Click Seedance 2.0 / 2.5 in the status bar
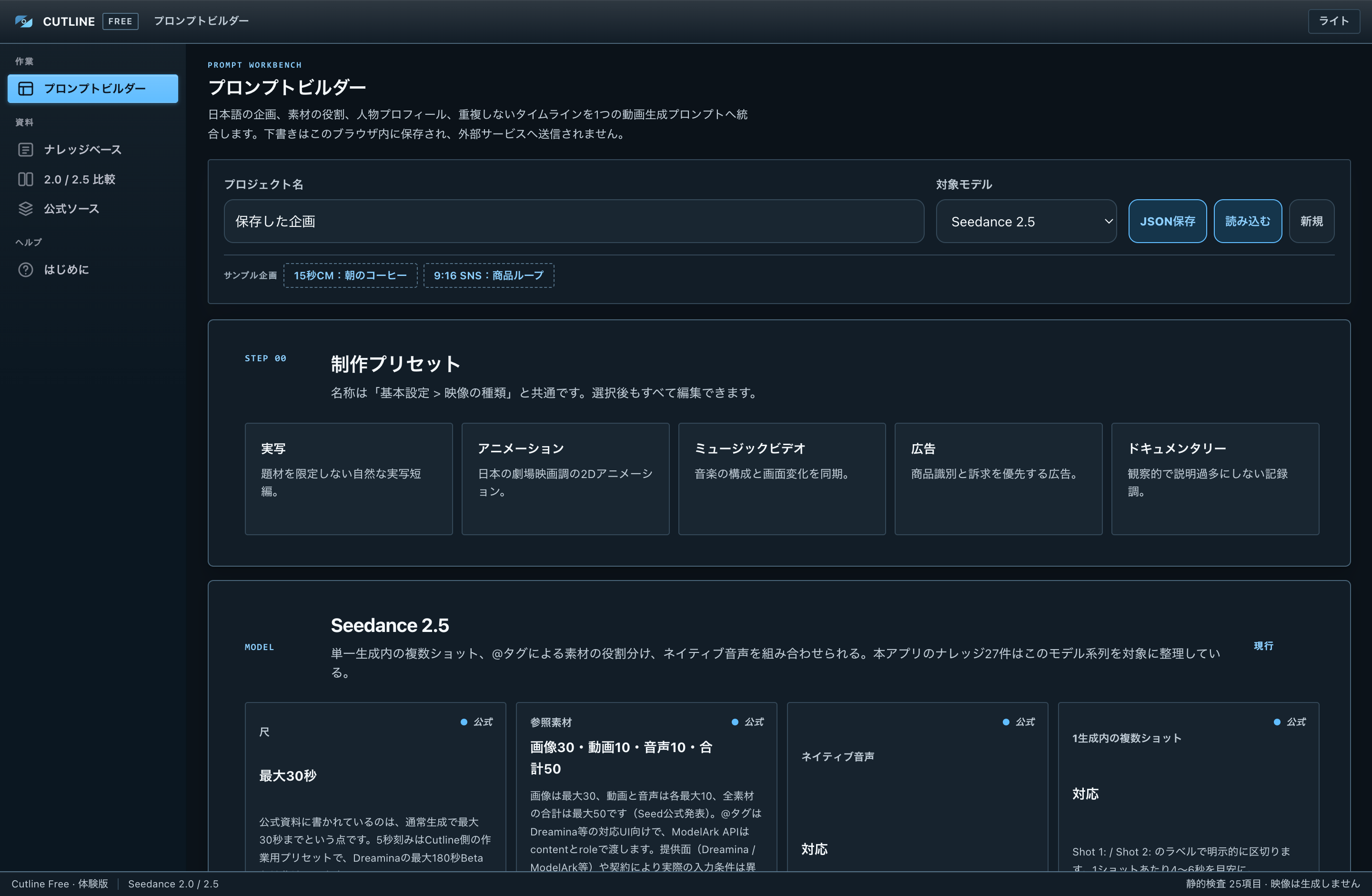 (173, 884)
